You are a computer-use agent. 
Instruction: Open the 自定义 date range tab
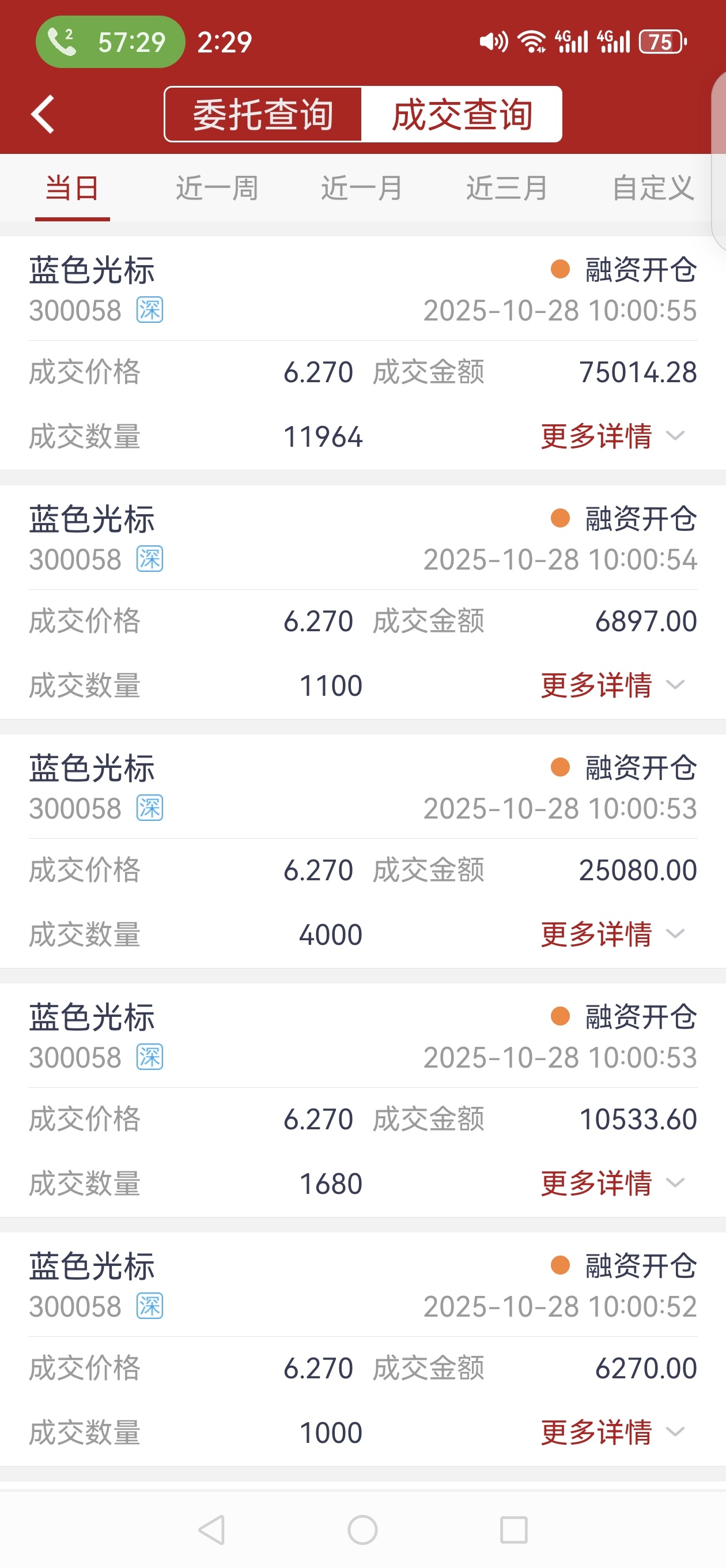[x=653, y=188]
